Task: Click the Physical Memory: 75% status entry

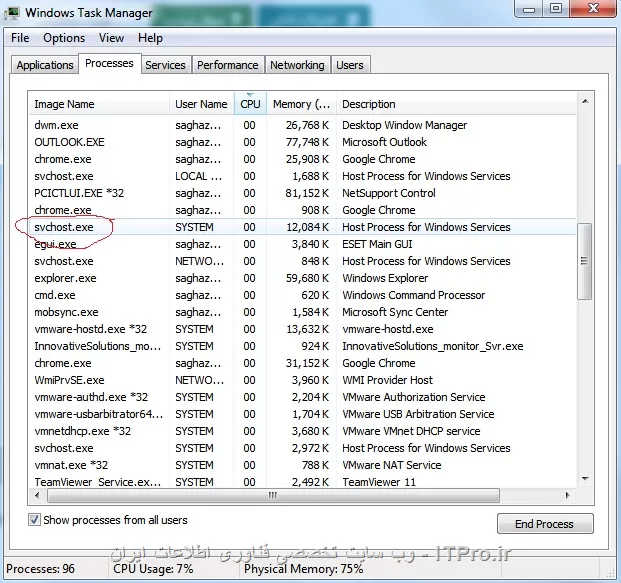Action: [303, 569]
